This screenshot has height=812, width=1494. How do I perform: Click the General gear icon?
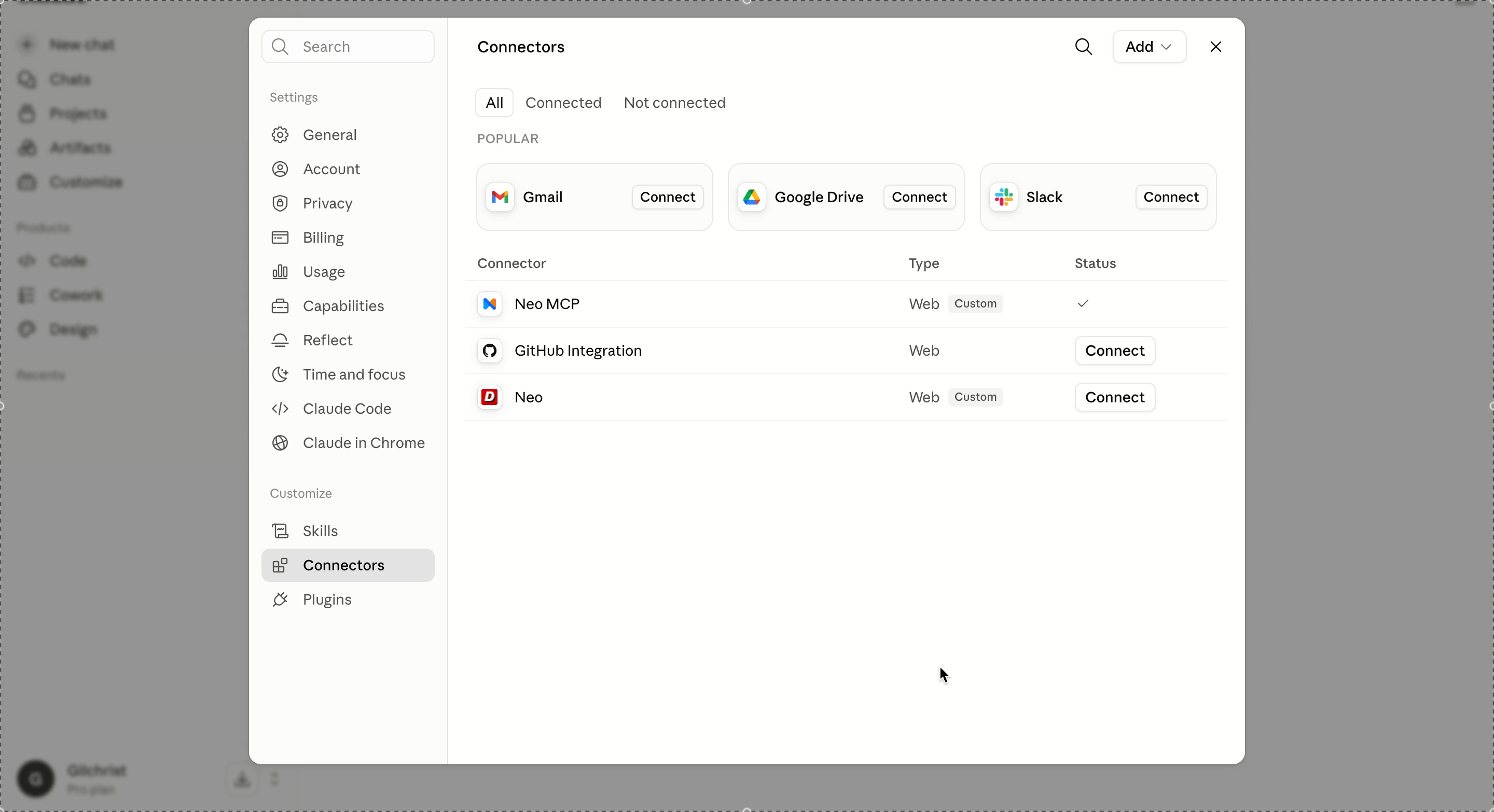tap(280, 134)
